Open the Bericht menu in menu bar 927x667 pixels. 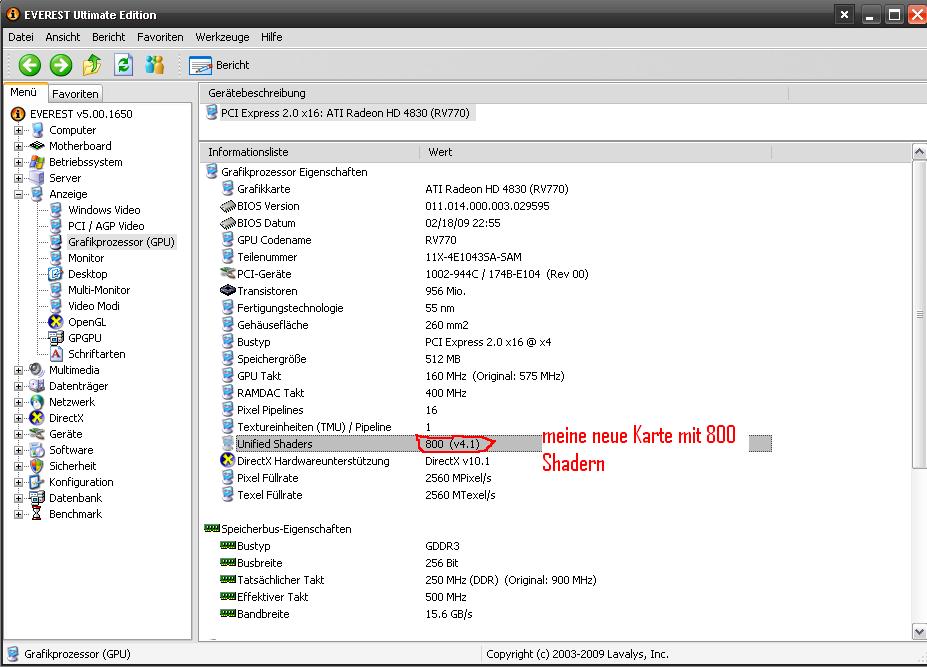108,37
